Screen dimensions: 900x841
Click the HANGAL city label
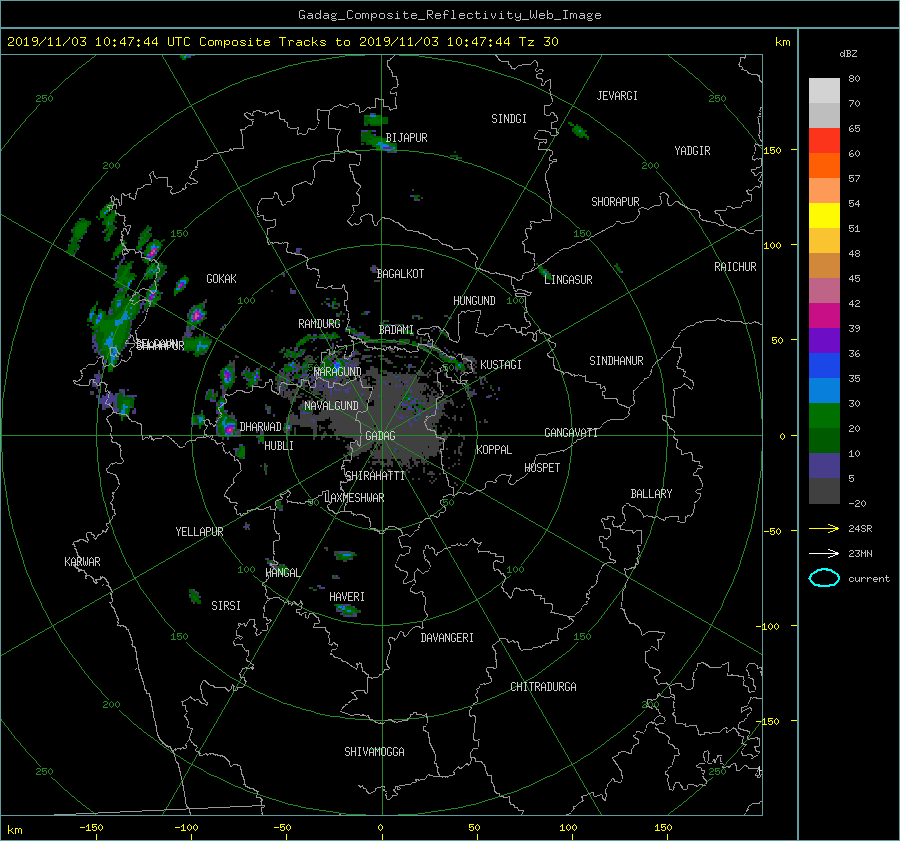[x=283, y=573]
